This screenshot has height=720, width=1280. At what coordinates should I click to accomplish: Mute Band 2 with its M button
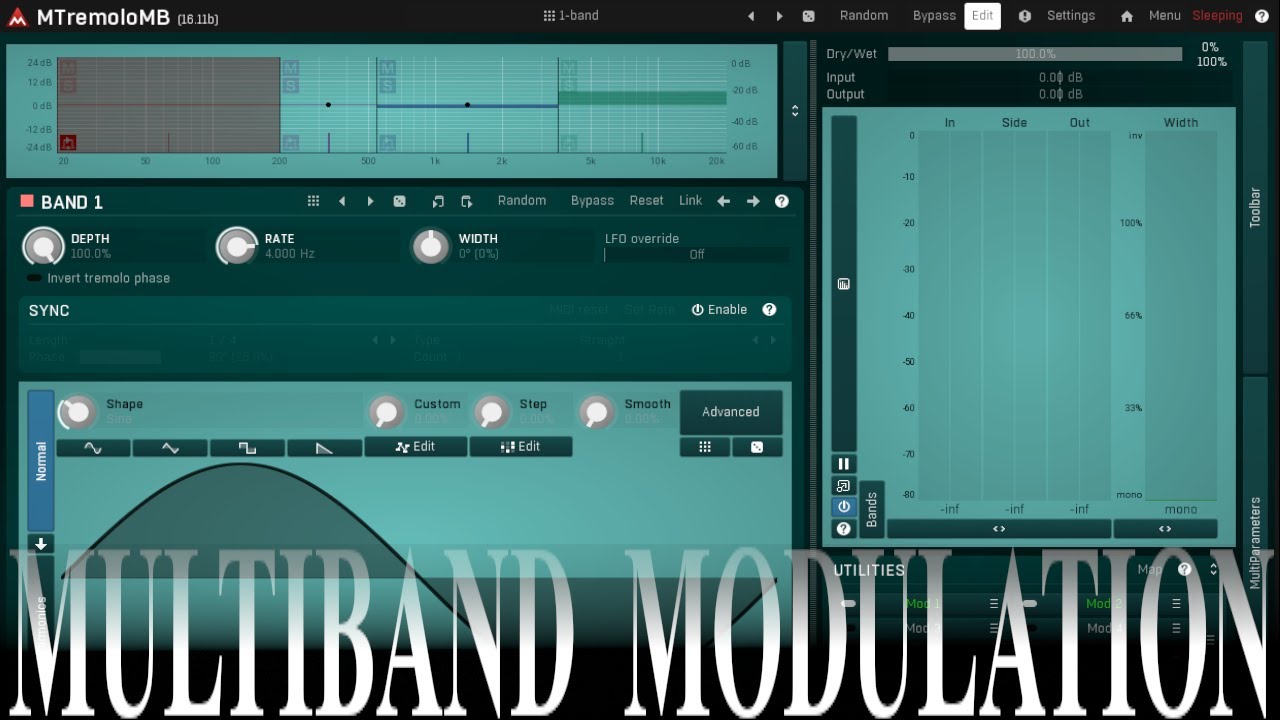pos(290,68)
